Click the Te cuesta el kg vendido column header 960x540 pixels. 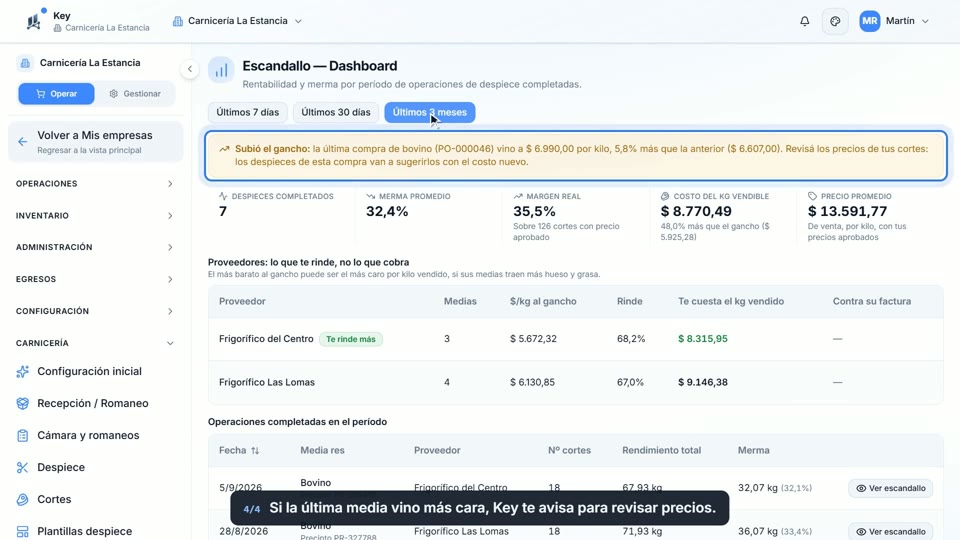pyautogui.click(x=731, y=301)
